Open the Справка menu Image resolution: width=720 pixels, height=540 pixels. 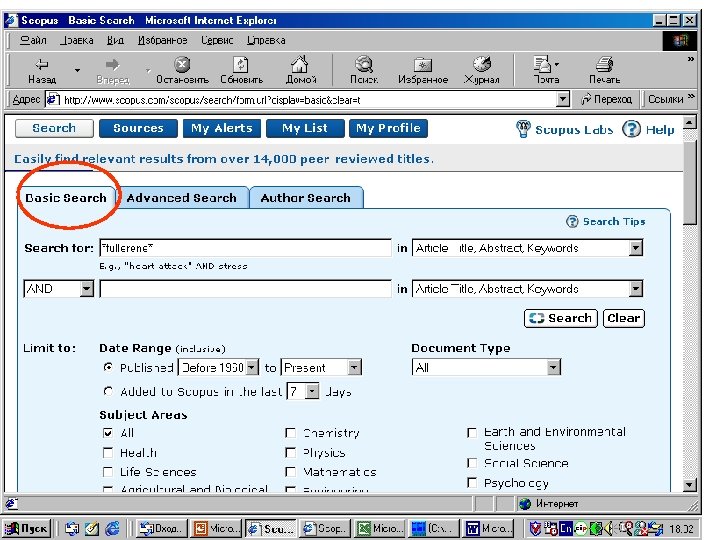266,40
